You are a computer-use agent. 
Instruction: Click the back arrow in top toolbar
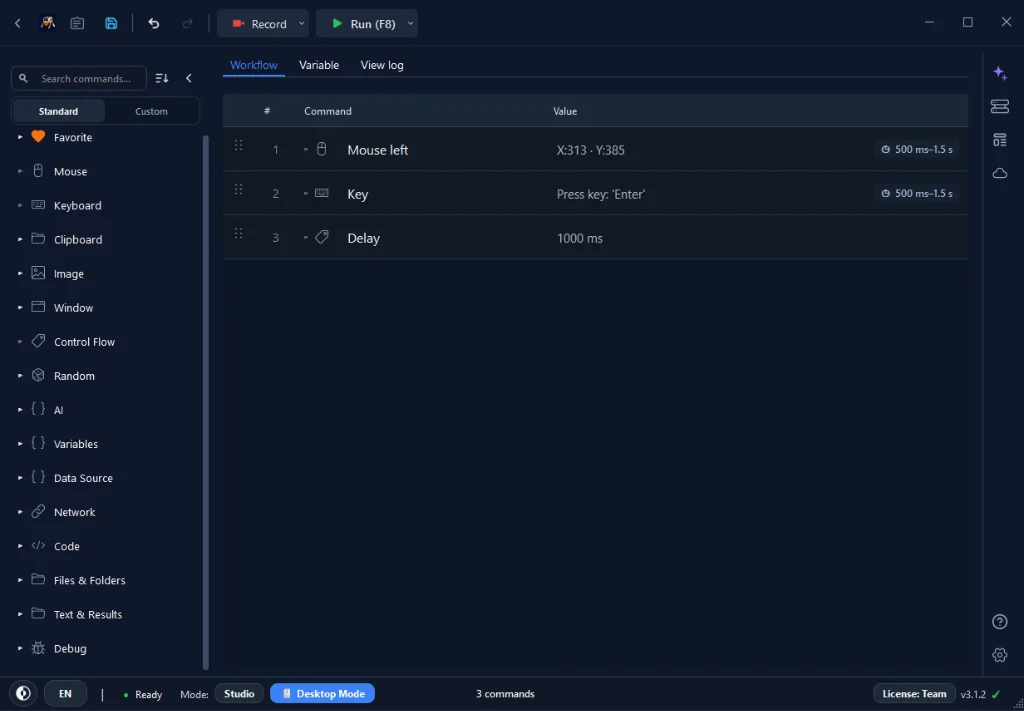[18, 24]
